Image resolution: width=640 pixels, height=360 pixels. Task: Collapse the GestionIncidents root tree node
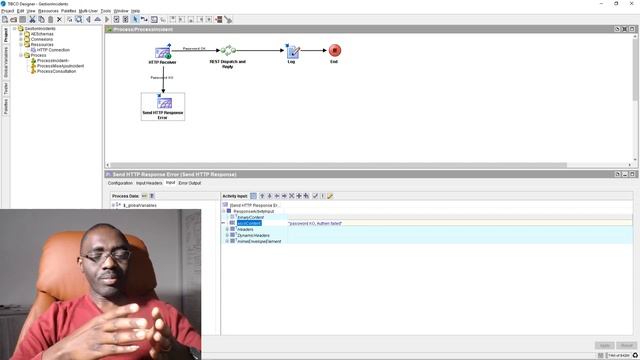[x=15, y=29]
